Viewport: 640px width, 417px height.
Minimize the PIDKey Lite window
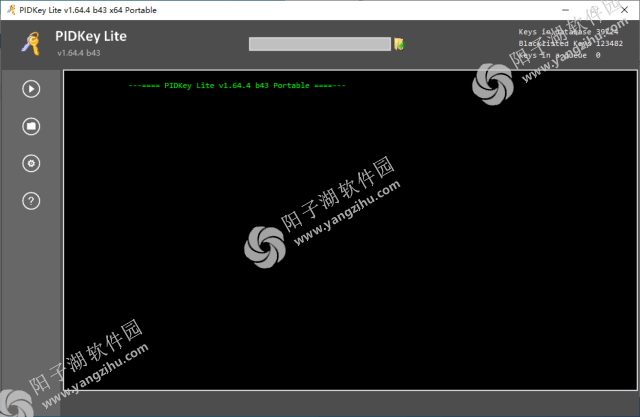(565, 10)
